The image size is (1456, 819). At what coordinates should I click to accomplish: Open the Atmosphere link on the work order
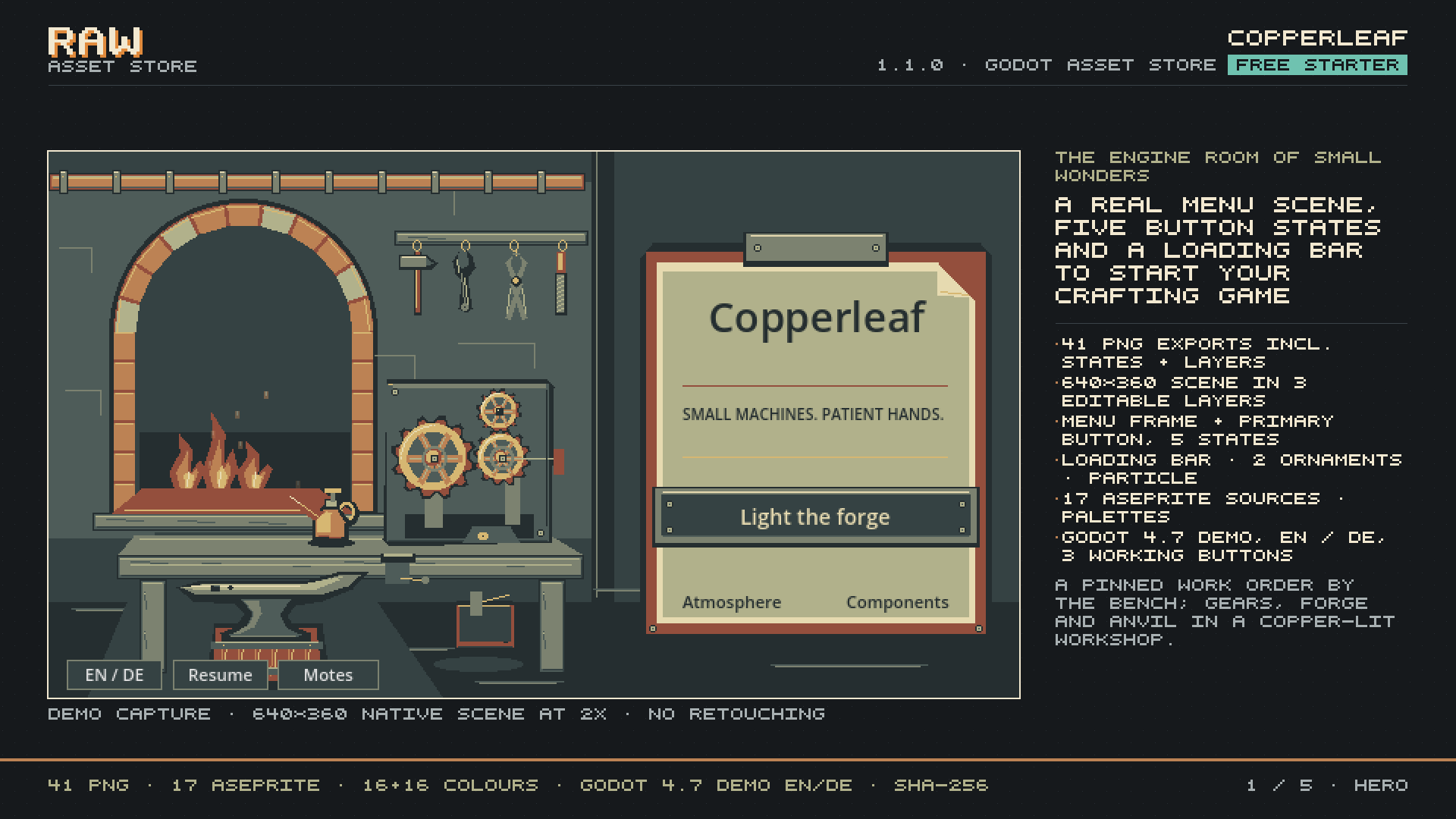(x=732, y=602)
